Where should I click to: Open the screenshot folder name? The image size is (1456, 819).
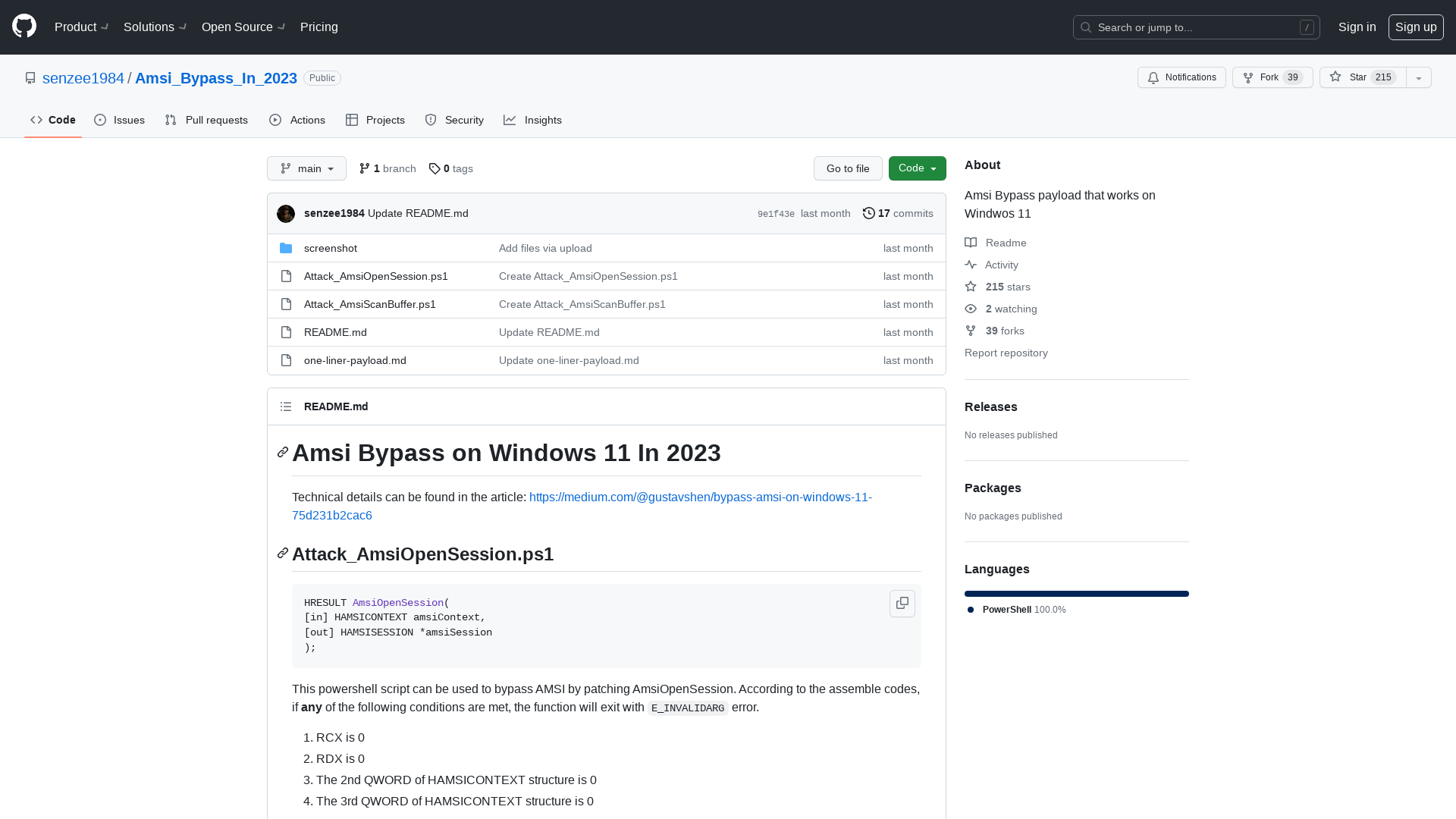331,248
